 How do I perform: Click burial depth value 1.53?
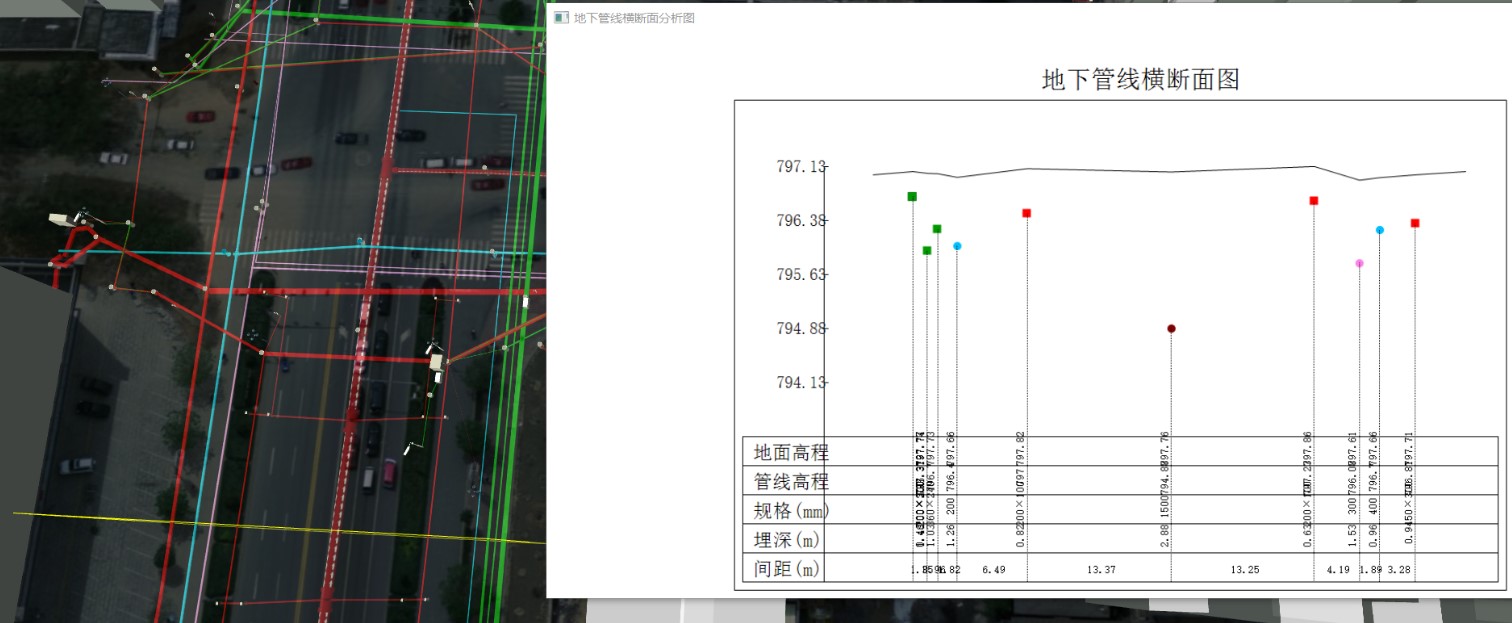(1353, 535)
